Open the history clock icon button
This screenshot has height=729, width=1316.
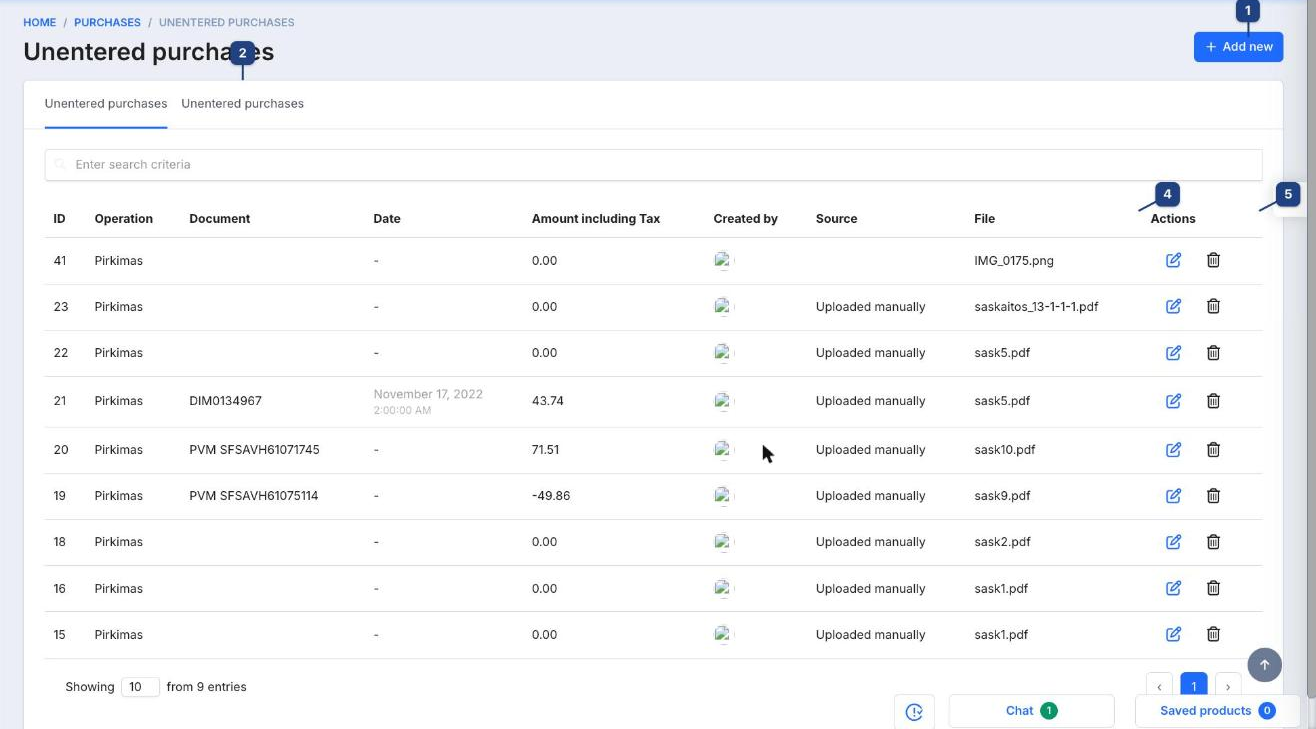[x=914, y=711]
